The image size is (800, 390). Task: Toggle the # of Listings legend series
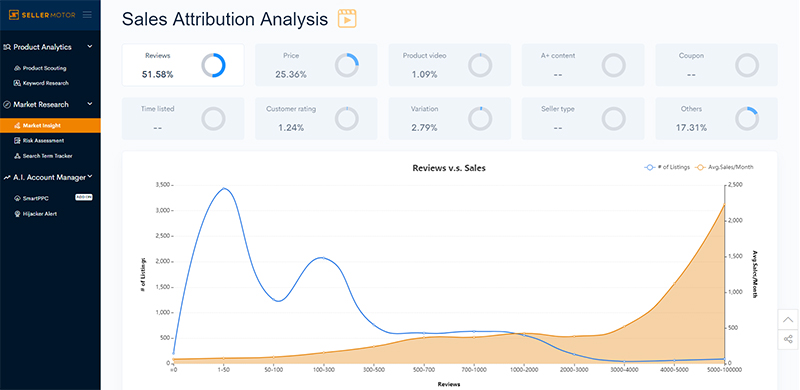coord(665,167)
